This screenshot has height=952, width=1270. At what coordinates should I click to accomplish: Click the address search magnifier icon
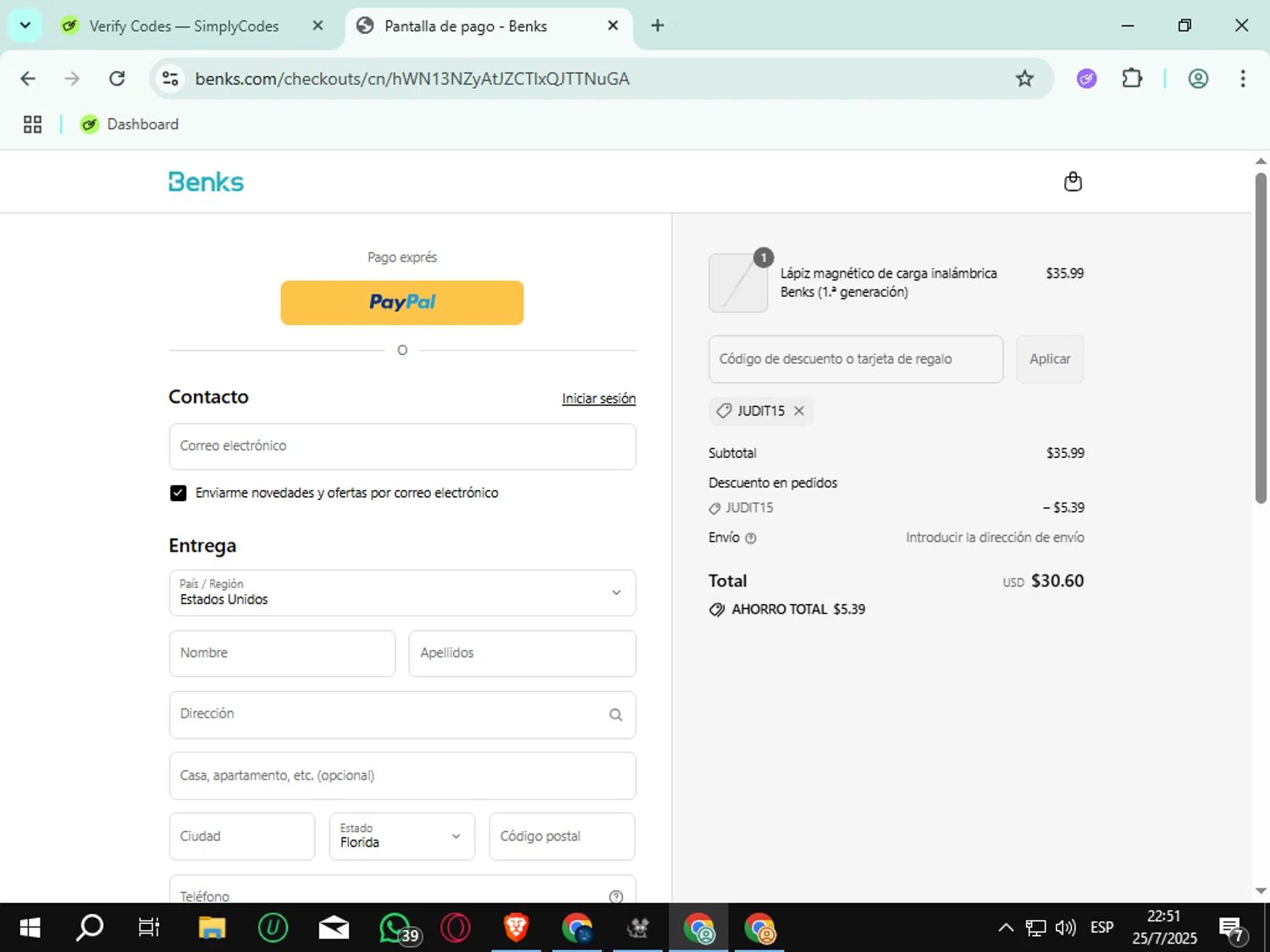[616, 715]
